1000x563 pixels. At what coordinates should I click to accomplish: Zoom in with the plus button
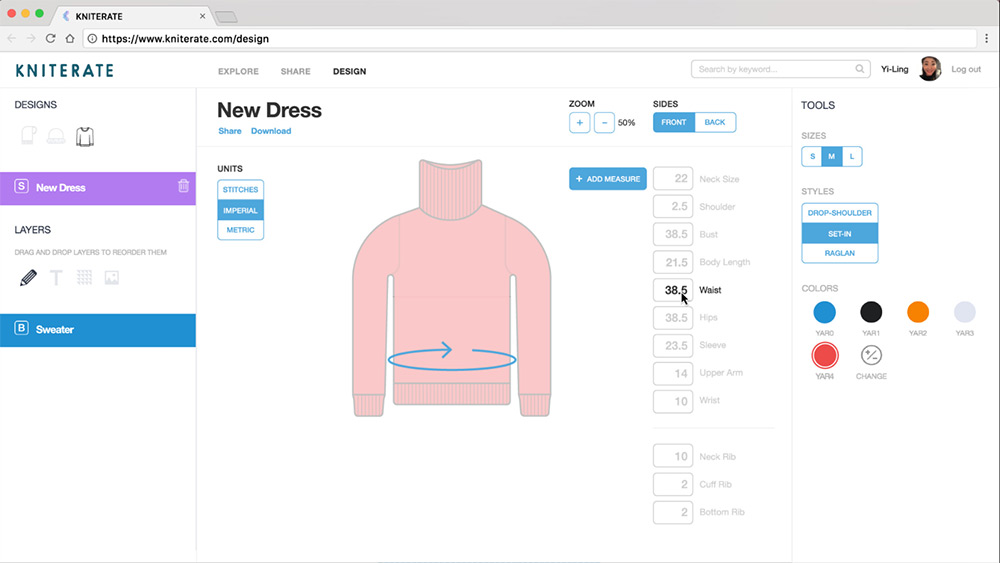click(580, 122)
